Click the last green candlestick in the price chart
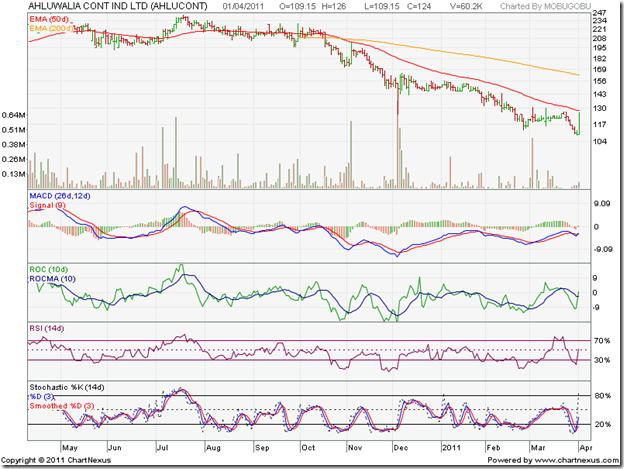Viewport: 624px width, 469px height. pyautogui.click(x=579, y=124)
